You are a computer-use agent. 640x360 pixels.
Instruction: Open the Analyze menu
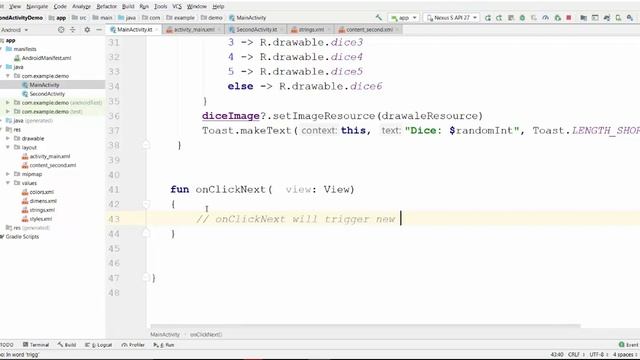click(81, 7)
